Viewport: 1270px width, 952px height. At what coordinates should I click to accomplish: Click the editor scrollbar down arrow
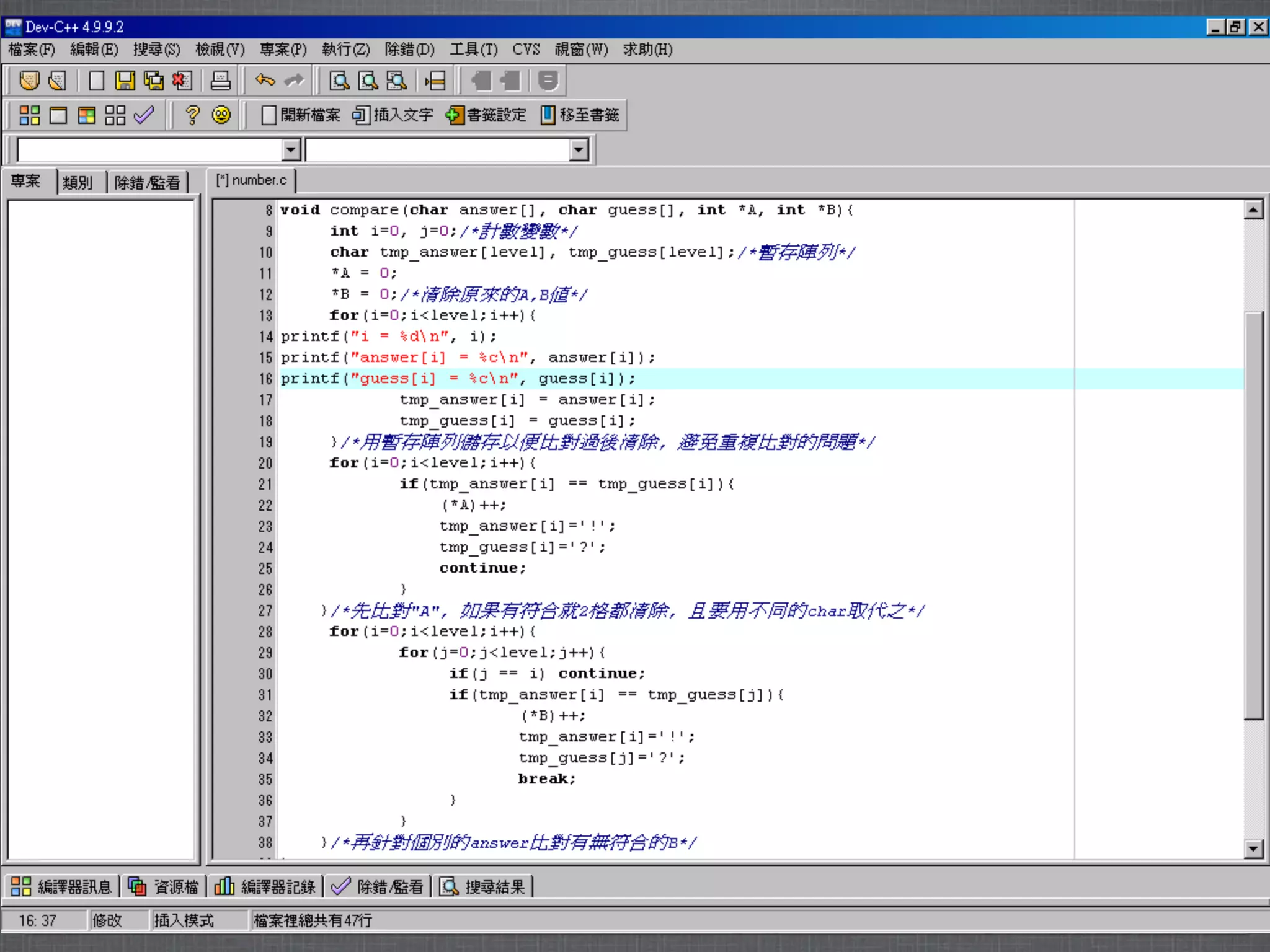coord(1253,848)
